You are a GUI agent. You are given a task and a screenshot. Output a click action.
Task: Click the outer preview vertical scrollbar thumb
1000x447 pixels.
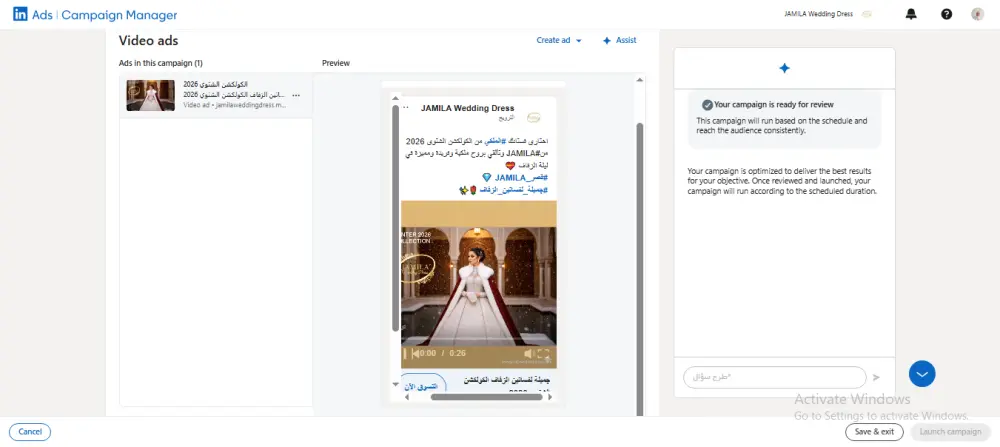click(x=640, y=268)
